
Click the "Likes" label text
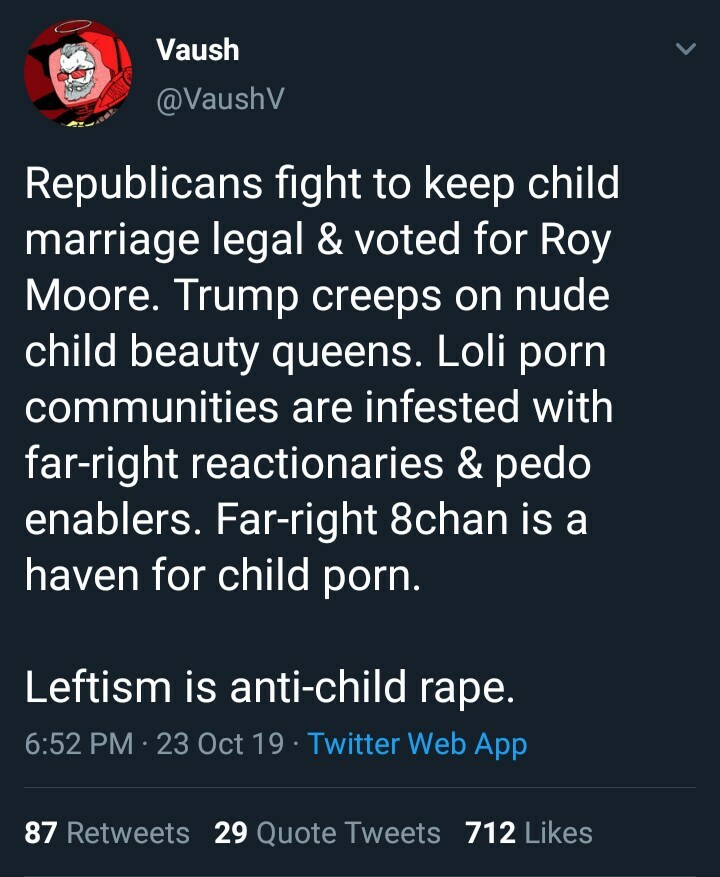pos(558,833)
